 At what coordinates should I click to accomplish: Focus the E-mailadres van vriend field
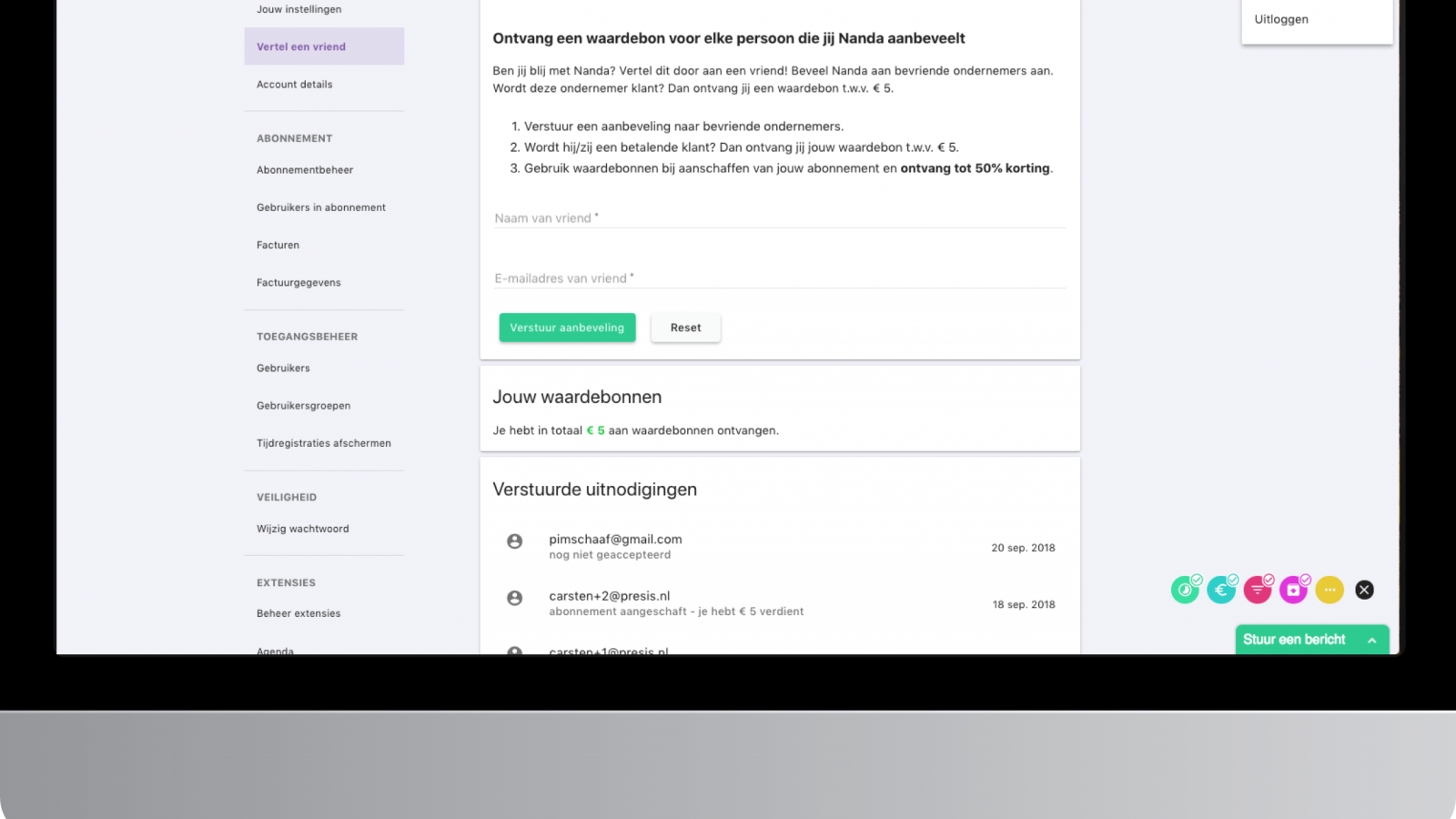[780, 278]
